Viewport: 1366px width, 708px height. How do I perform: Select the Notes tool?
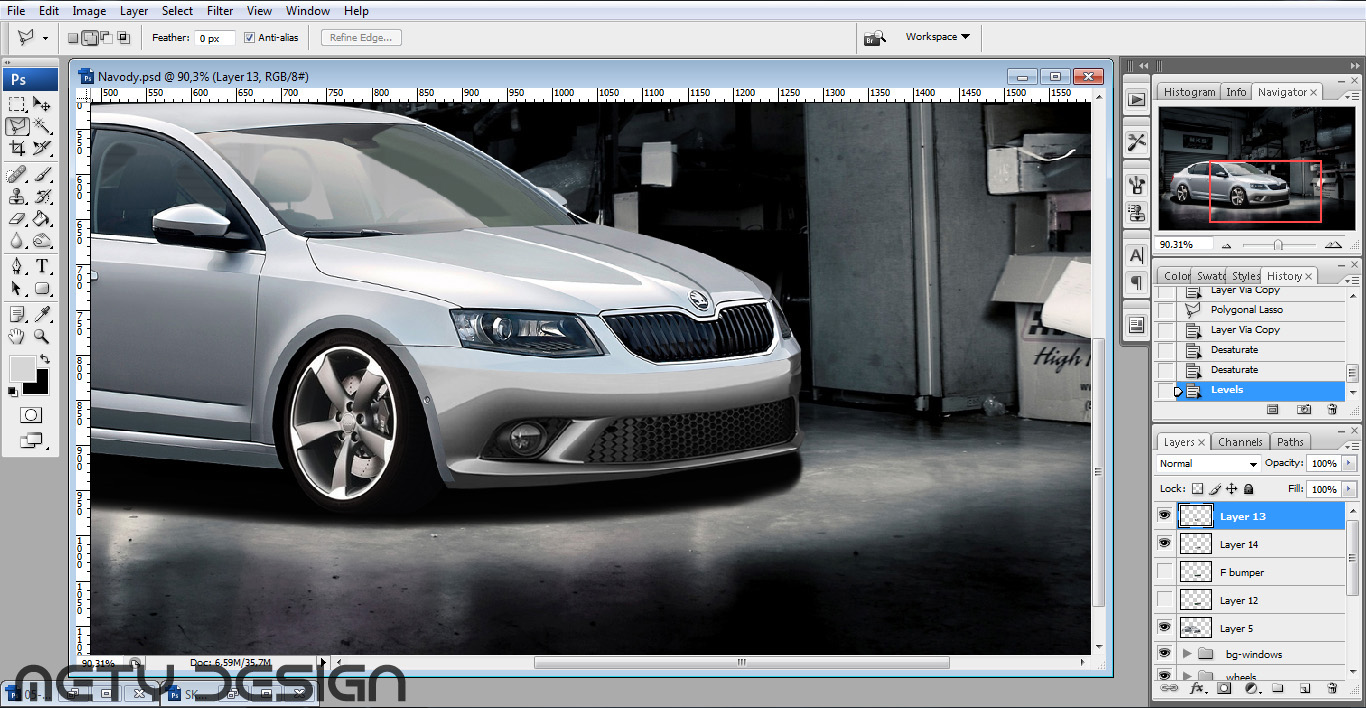[x=17, y=315]
